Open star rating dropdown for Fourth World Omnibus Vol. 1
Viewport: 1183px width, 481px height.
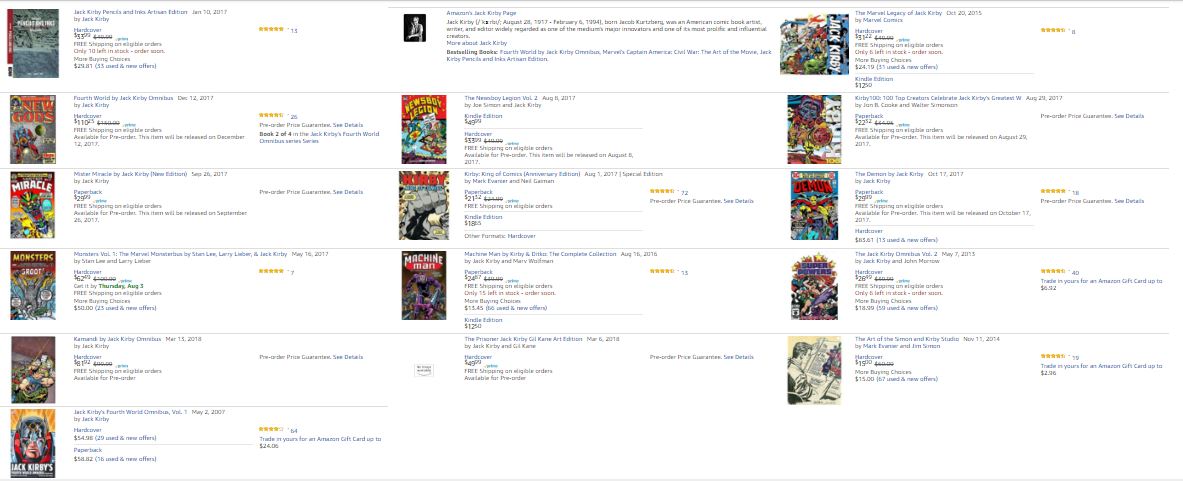pyautogui.click(x=272, y=429)
